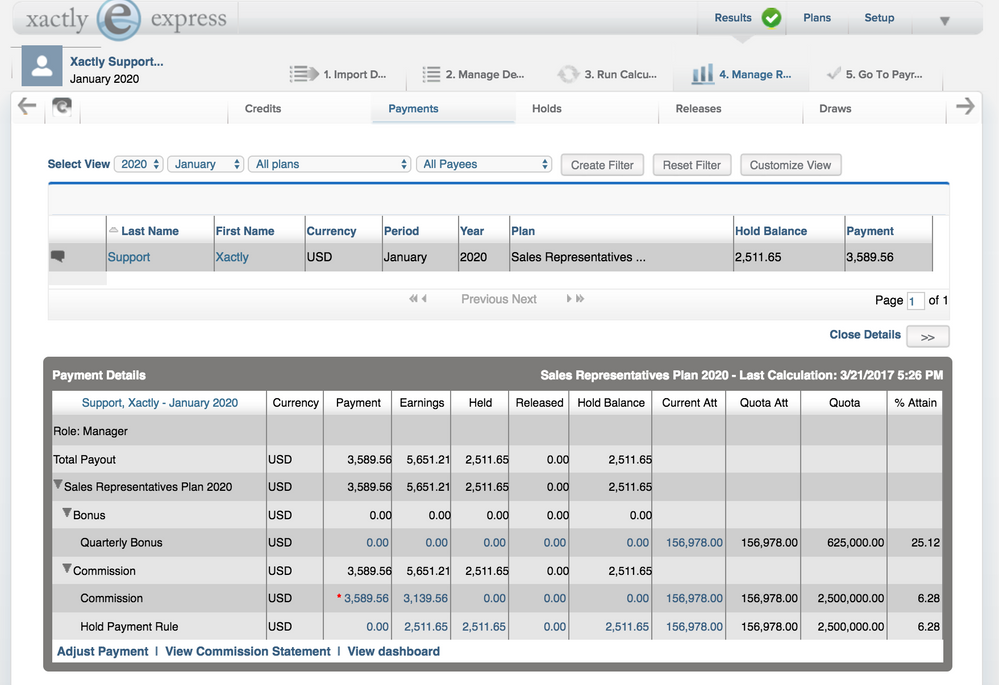Open the January month dropdown
The width and height of the screenshot is (999, 685).
point(206,164)
